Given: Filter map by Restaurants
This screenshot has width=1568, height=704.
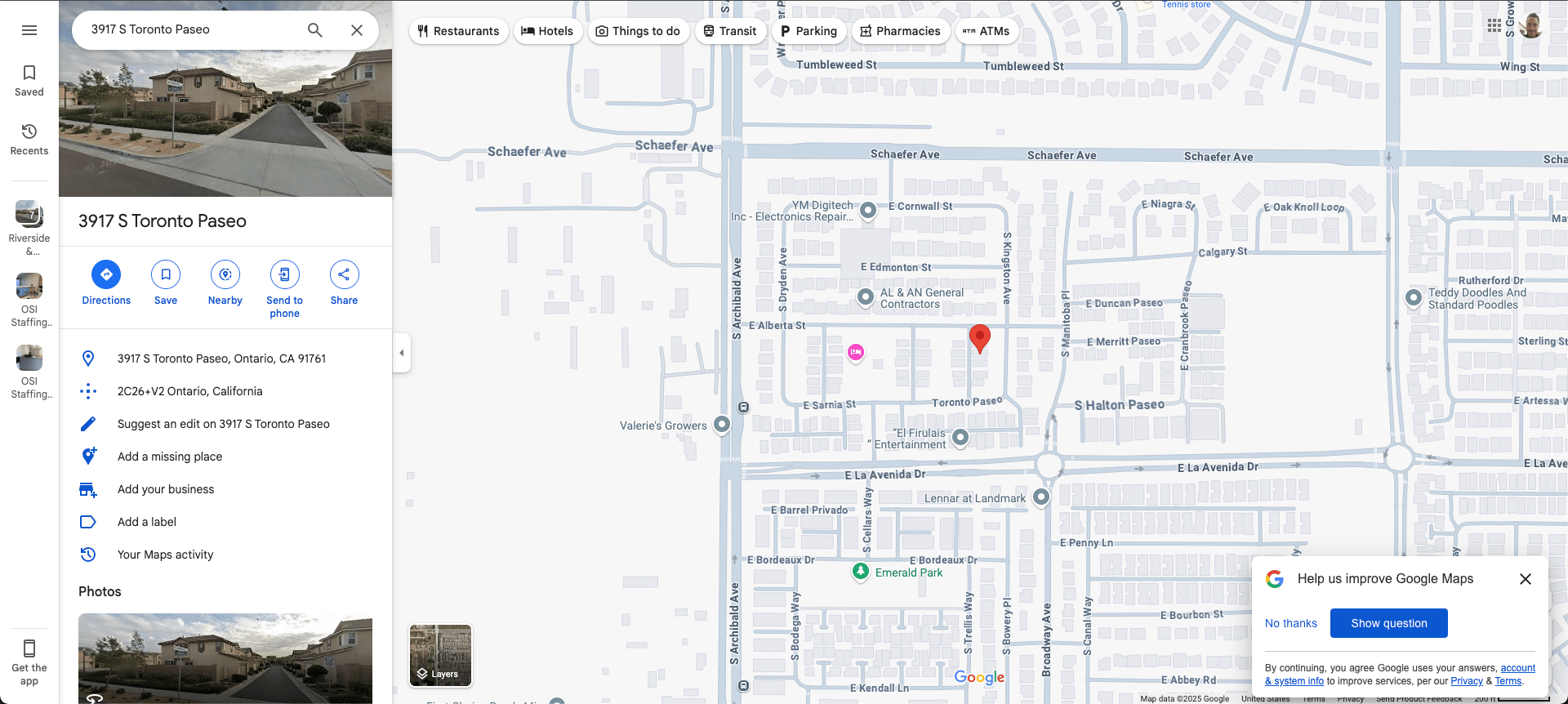Looking at the screenshot, I should pos(458,31).
